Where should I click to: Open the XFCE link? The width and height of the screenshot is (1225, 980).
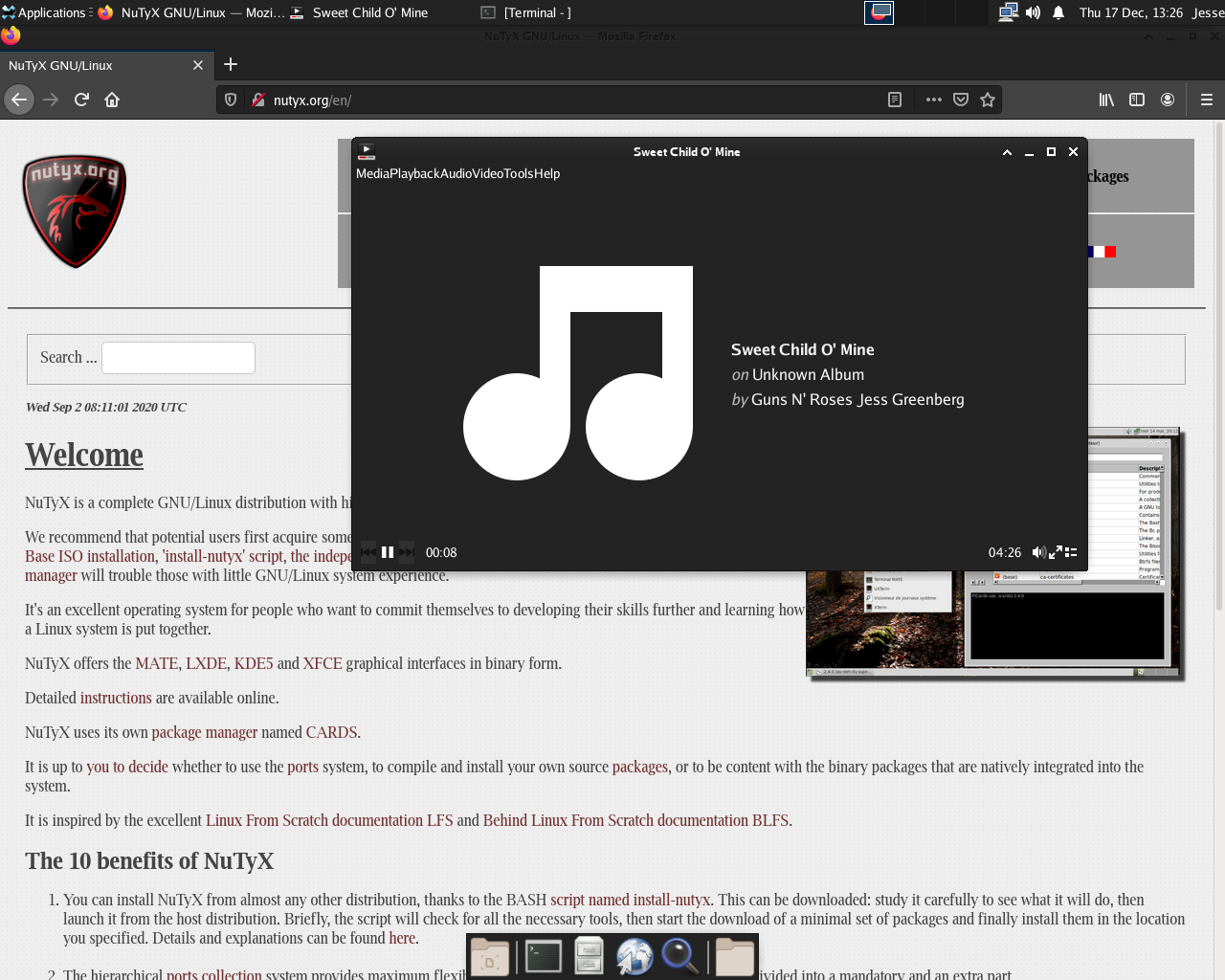point(323,663)
